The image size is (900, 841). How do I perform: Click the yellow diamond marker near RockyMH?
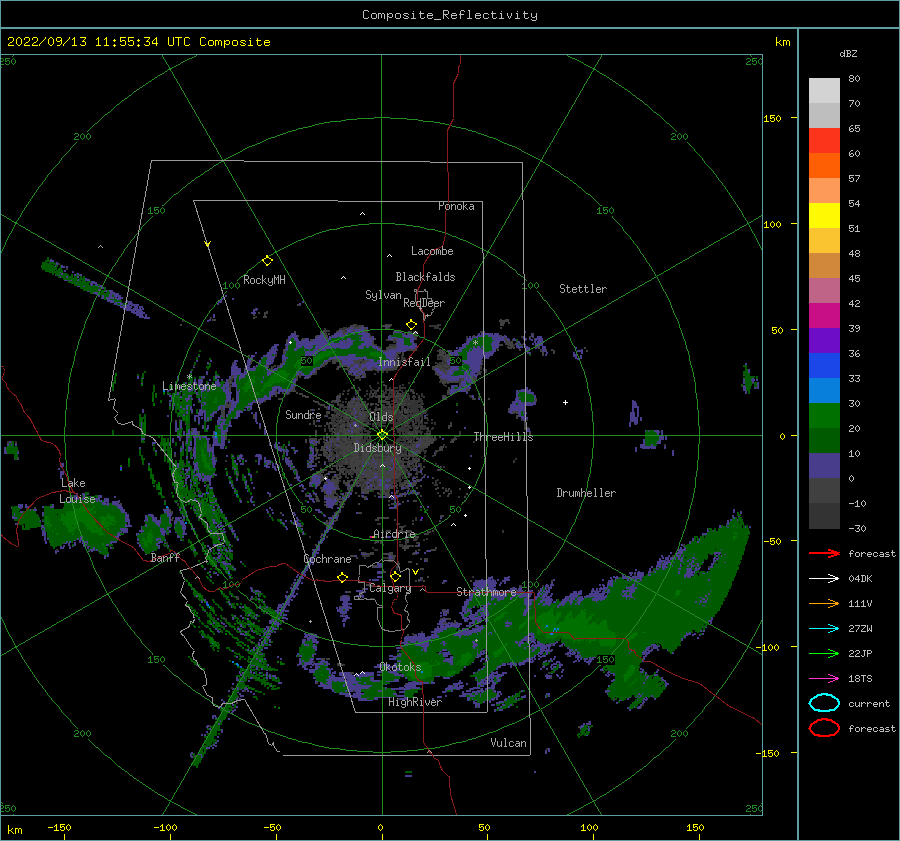pyautogui.click(x=267, y=261)
